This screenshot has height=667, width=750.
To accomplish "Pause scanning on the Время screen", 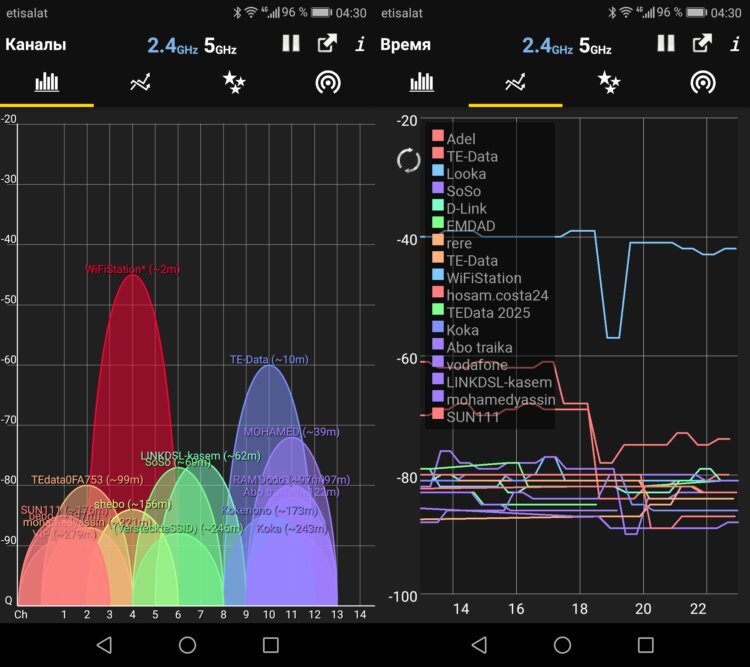I will 666,44.
